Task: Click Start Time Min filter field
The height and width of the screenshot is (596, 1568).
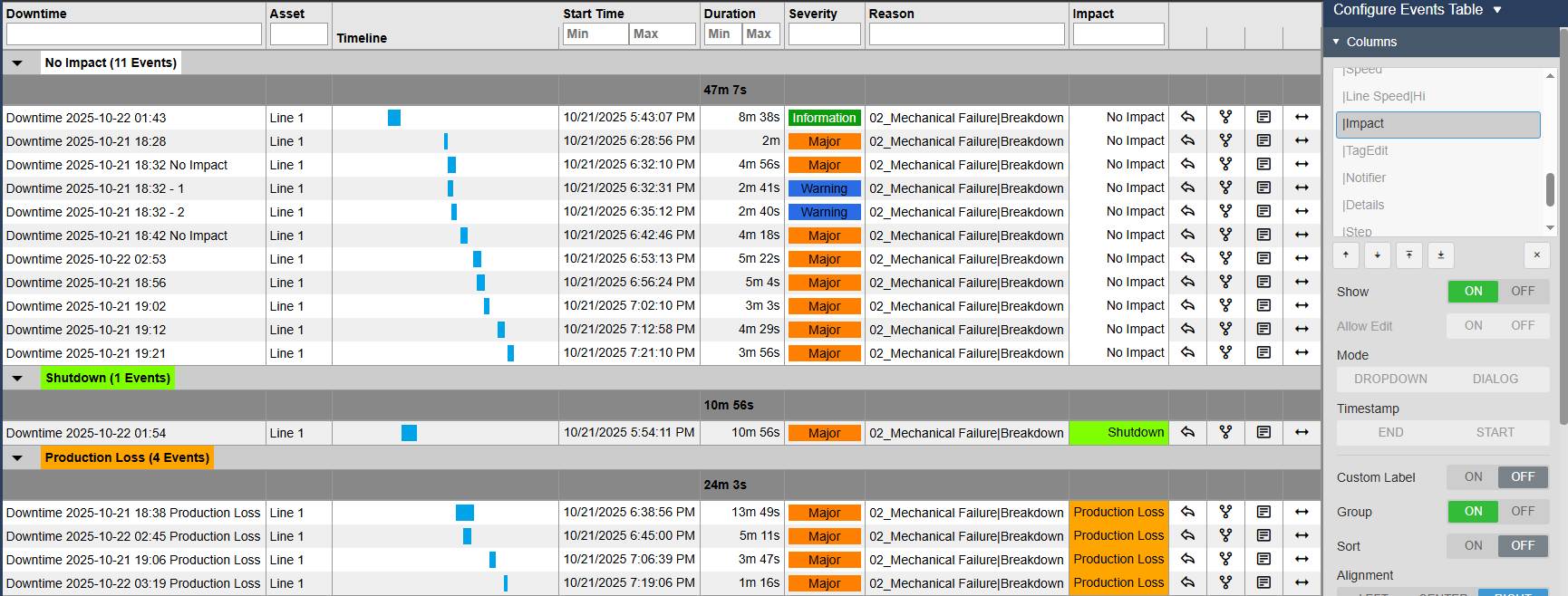Action: click(x=595, y=34)
